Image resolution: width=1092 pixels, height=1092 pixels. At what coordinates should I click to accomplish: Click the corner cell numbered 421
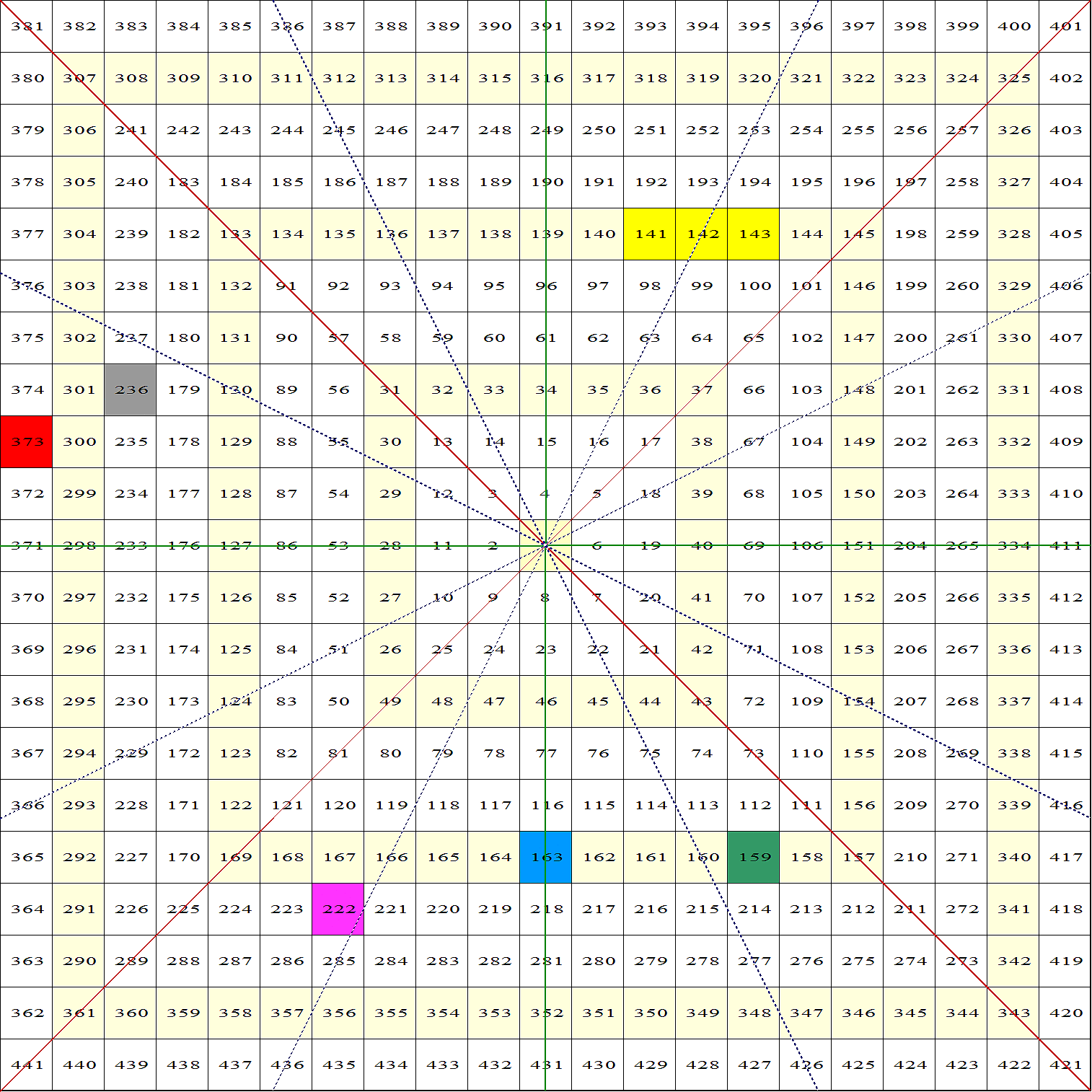tap(1065, 1065)
